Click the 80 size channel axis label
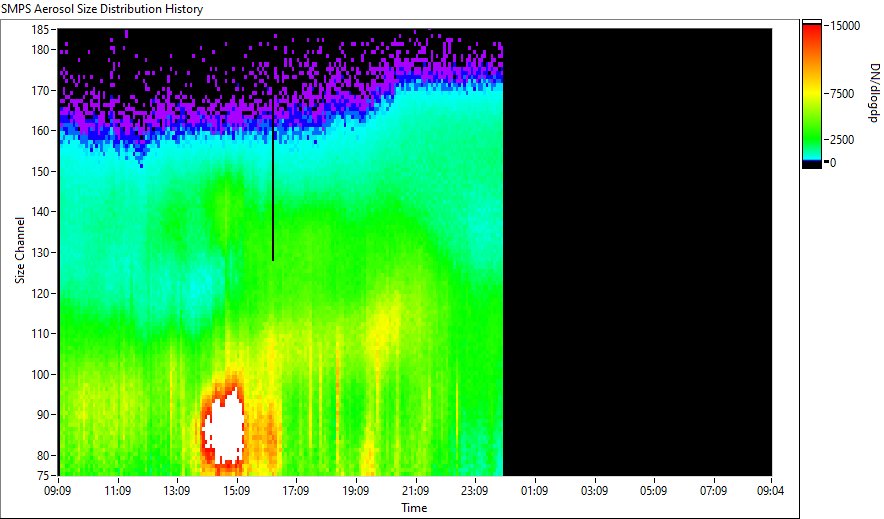The height and width of the screenshot is (519, 884). 43,455
